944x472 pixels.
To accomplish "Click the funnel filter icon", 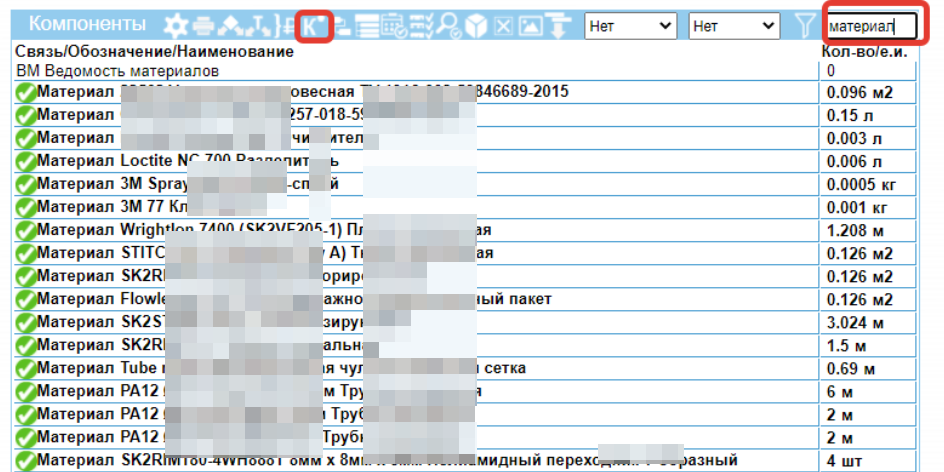I will click(804, 25).
